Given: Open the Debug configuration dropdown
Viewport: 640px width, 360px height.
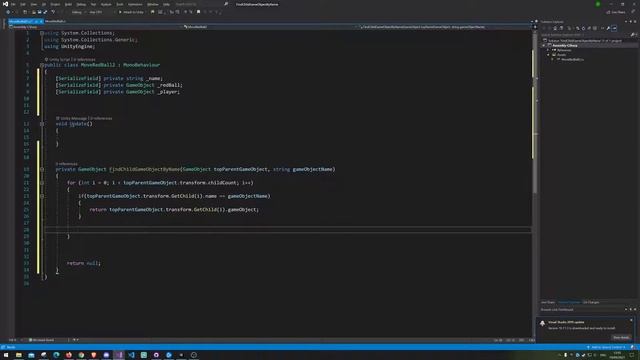Looking at the screenshot, I should pyautogui.click(x=78, y=12).
